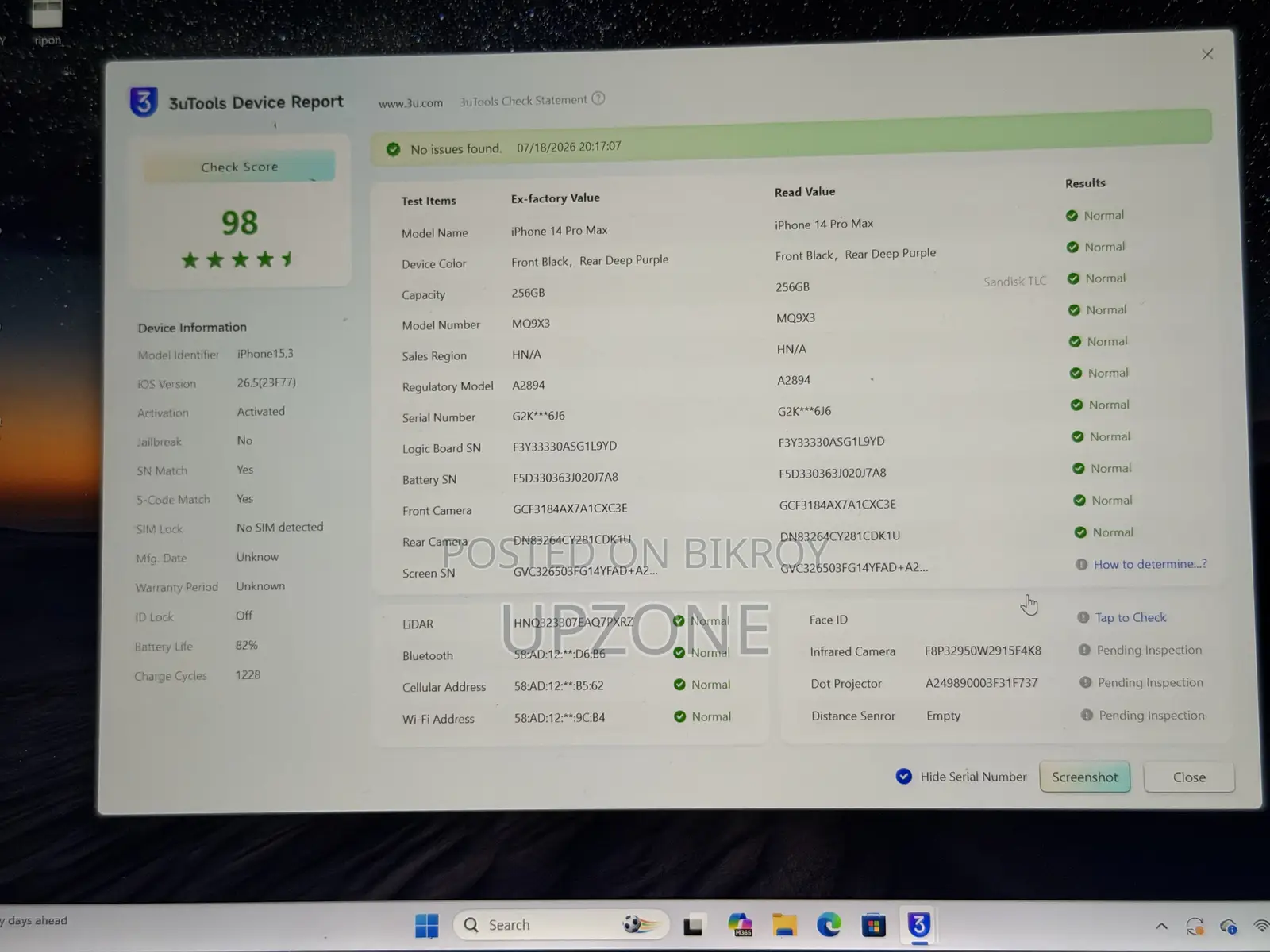Uncheck the Hide Serial Number checkbox
Screen dimensions: 1270x952
[903, 776]
